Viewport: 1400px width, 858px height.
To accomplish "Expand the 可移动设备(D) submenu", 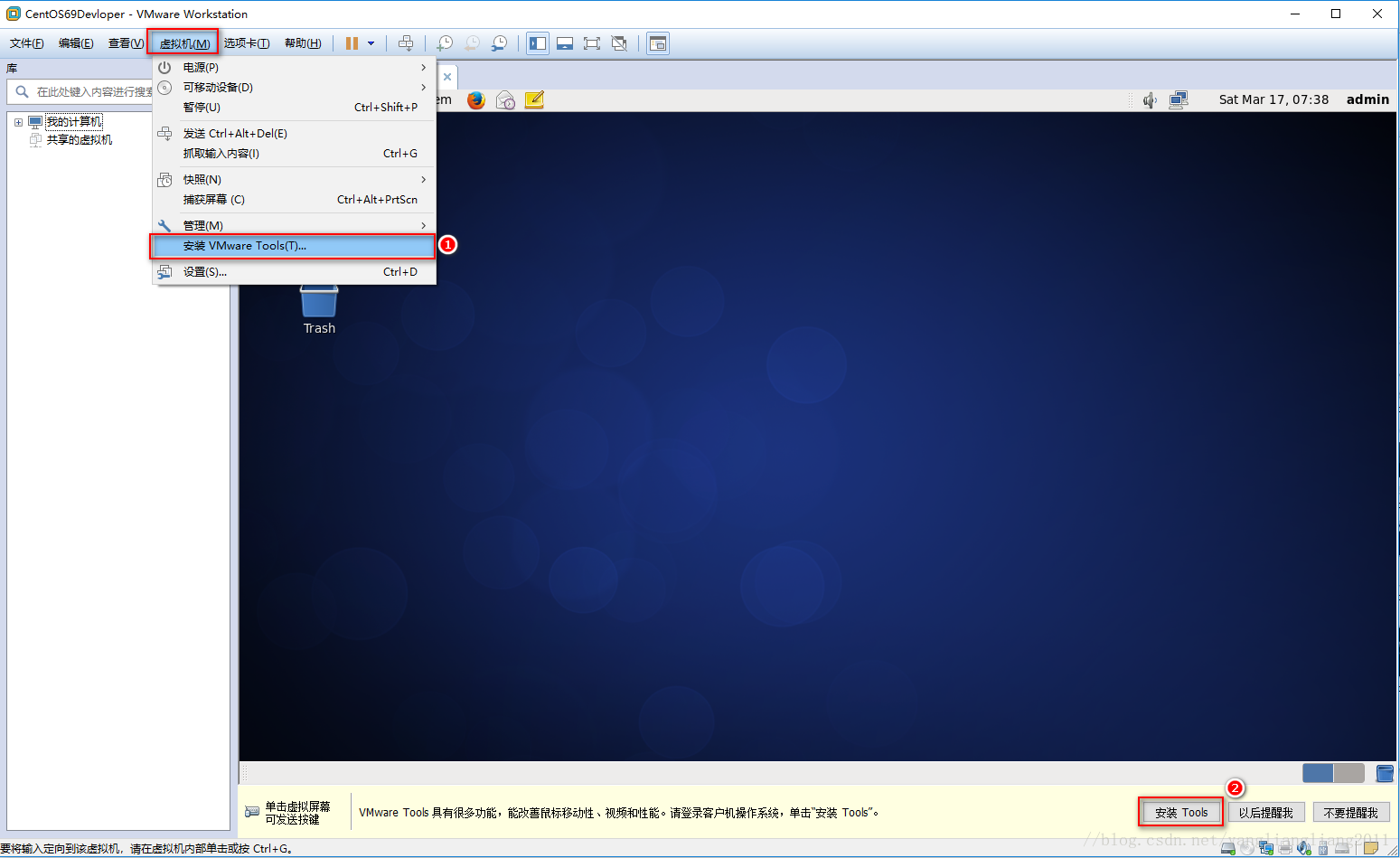I will tap(294, 88).
